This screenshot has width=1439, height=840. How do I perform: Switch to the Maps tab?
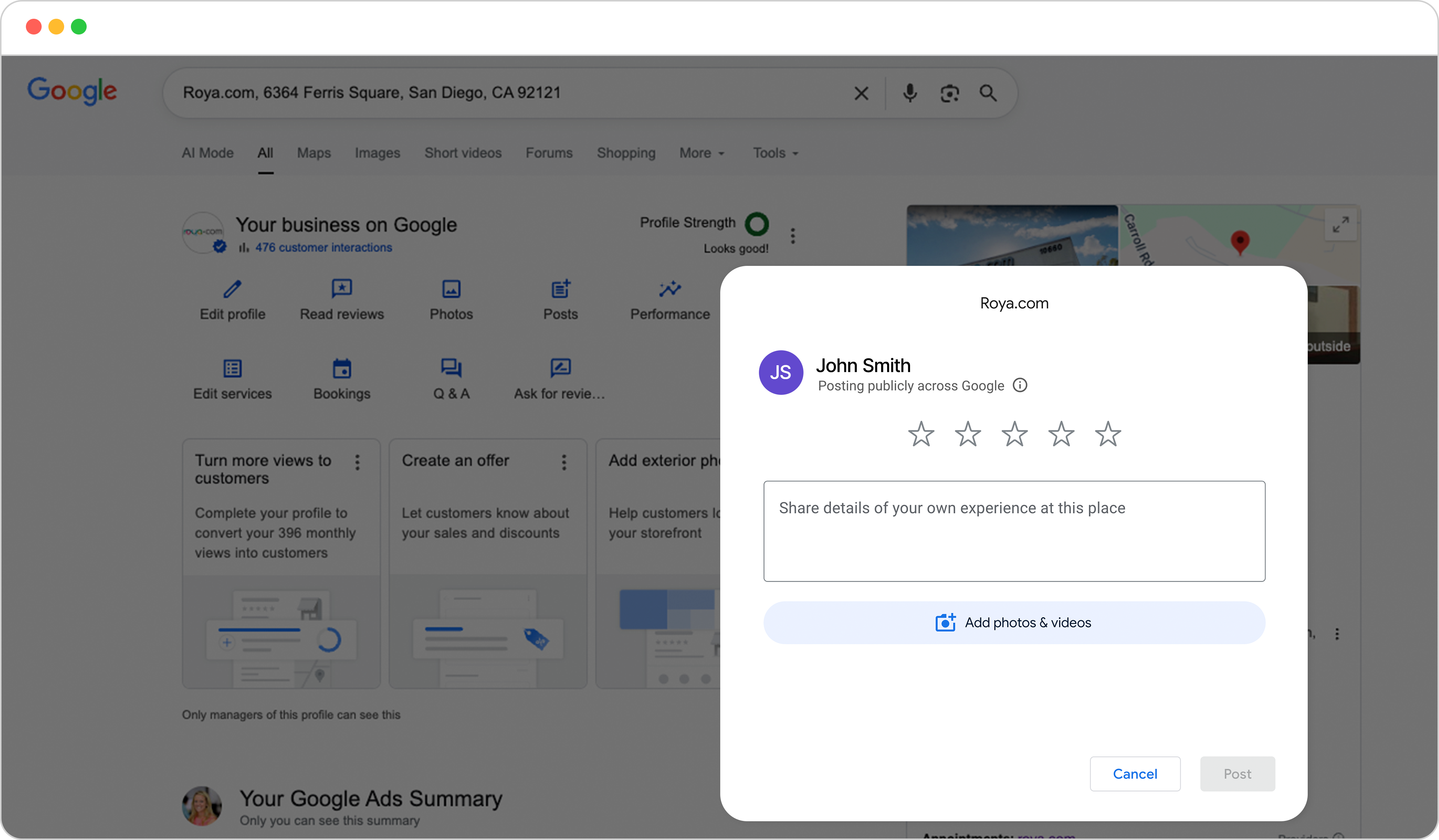click(x=314, y=153)
